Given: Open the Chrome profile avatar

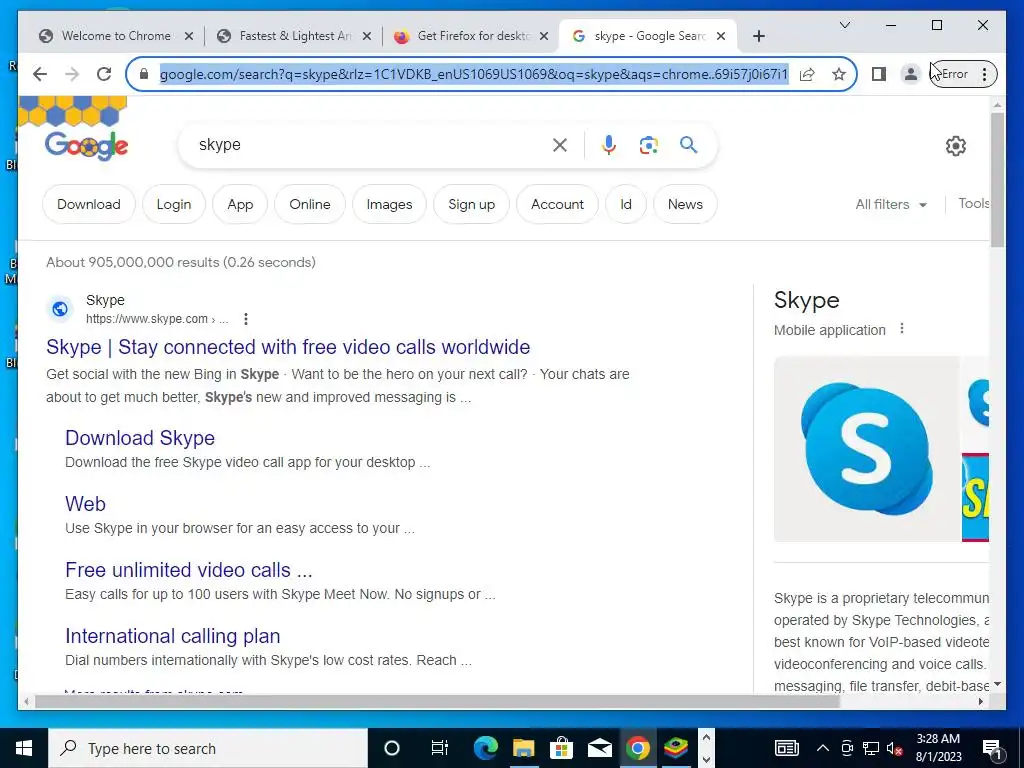Looking at the screenshot, I should point(910,74).
